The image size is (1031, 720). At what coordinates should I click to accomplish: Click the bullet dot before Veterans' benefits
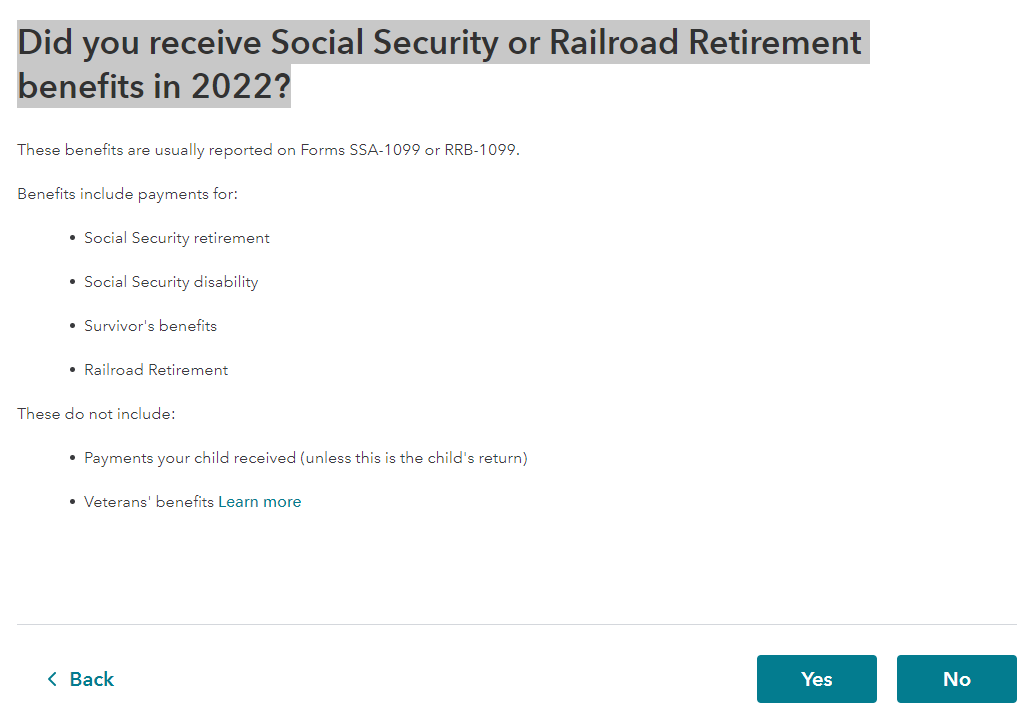point(72,502)
